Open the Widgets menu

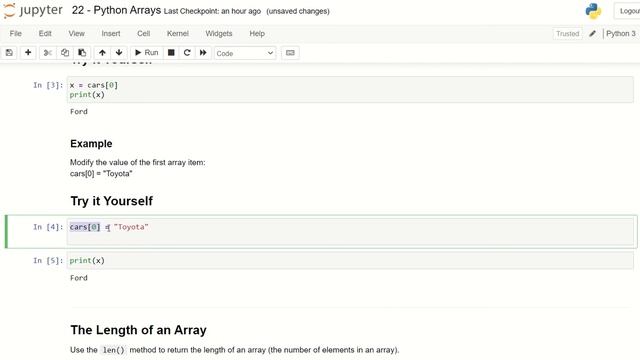tap(219, 33)
